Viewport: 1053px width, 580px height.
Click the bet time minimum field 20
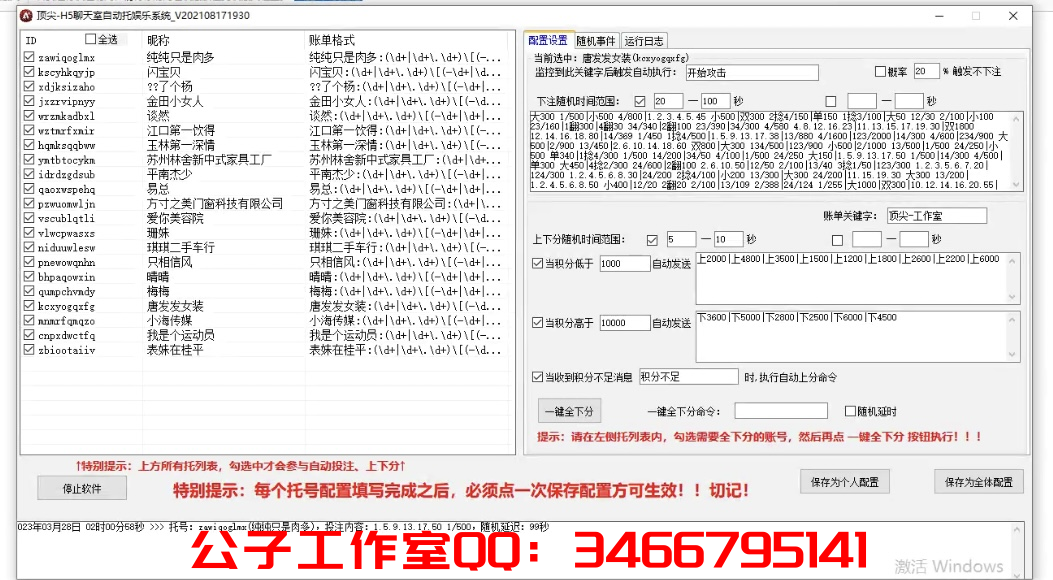(x=667, y=101)
